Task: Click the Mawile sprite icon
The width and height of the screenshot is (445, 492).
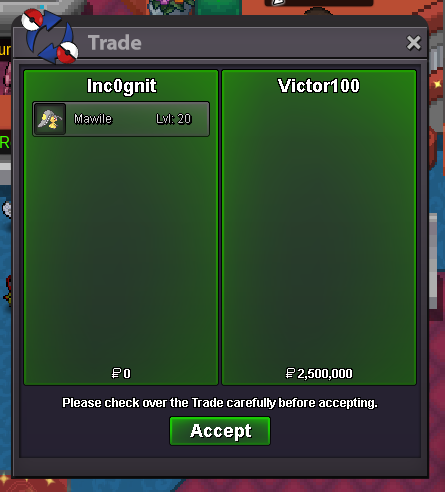Action: (x=50, y=119)
